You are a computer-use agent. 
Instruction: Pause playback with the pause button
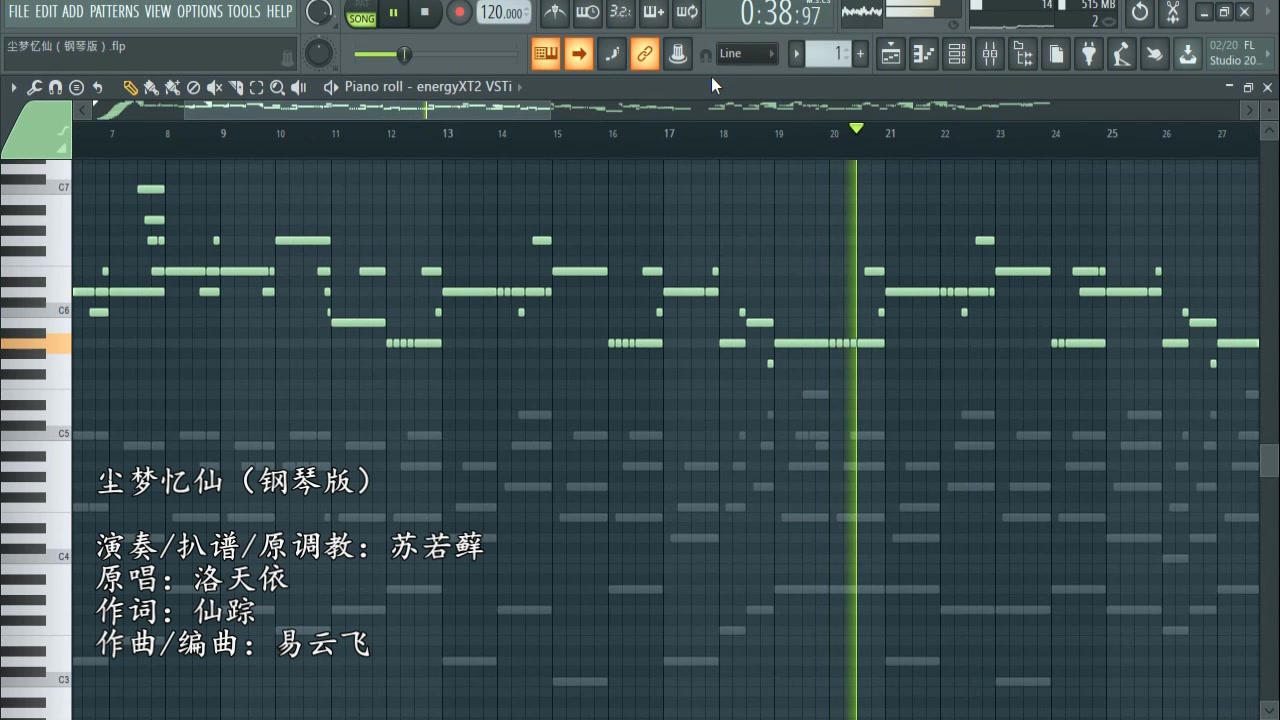(393, 13)
